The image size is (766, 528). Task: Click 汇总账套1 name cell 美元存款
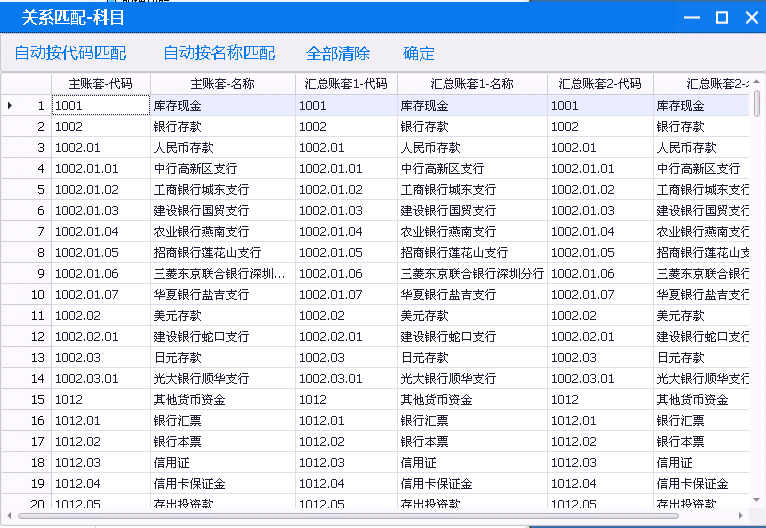[472, 316]
